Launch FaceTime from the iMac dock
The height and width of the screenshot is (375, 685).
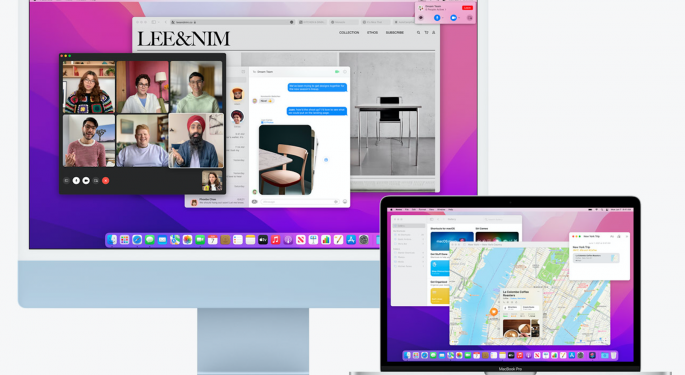click(x=200, y=240)
